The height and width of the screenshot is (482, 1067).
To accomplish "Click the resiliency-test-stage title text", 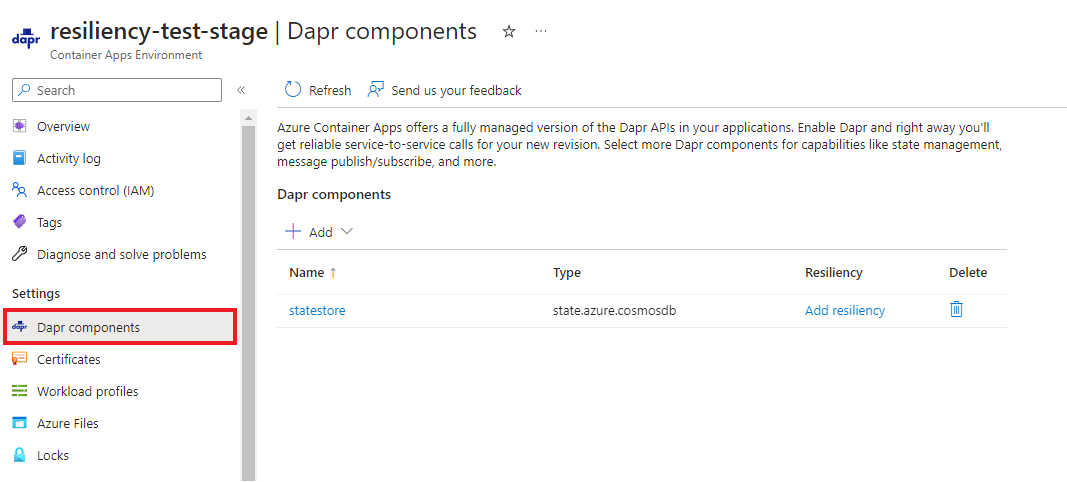I will click(x=159, y=32).
